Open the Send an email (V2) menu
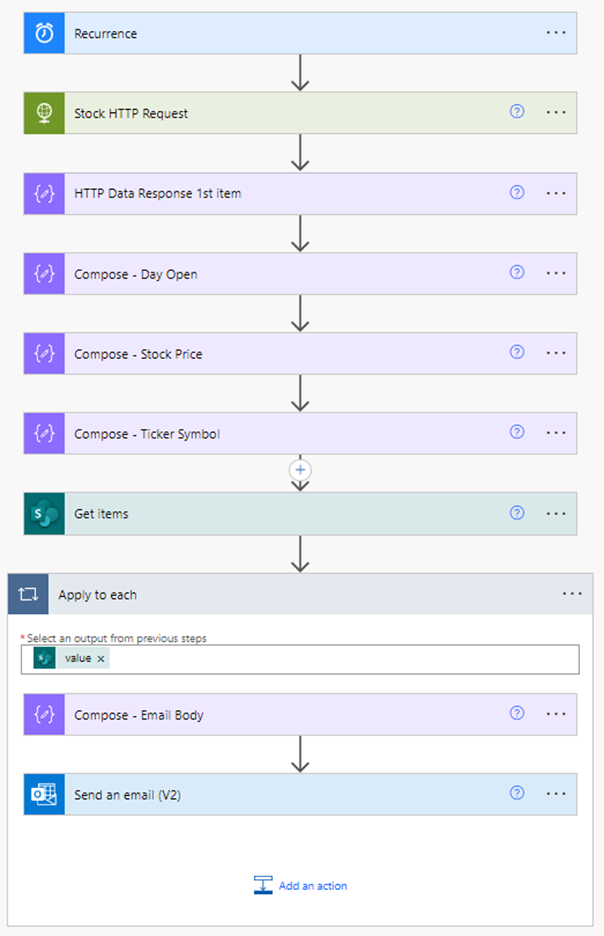 tap(556, 793)
